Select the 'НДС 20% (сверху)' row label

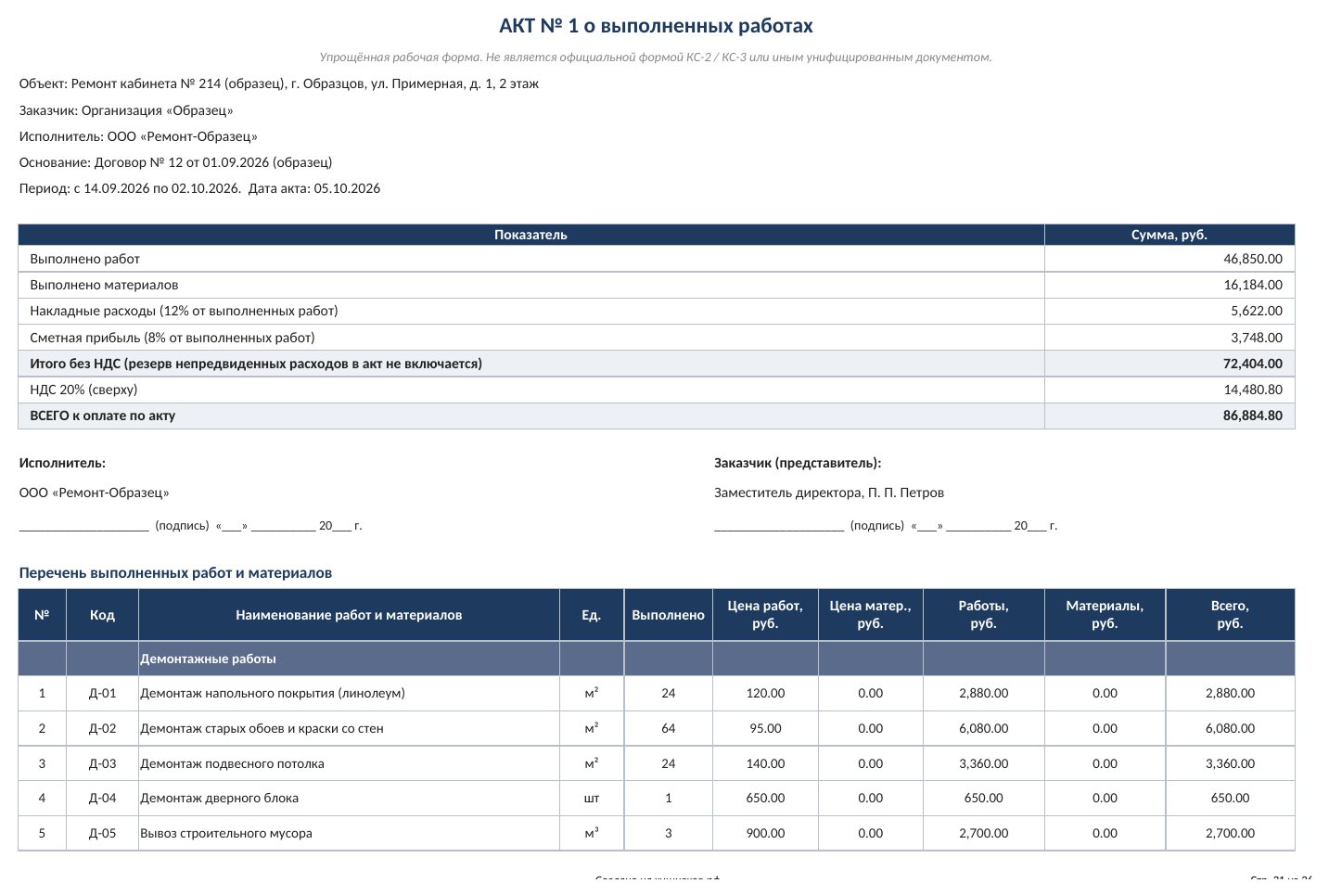(83, 390)
